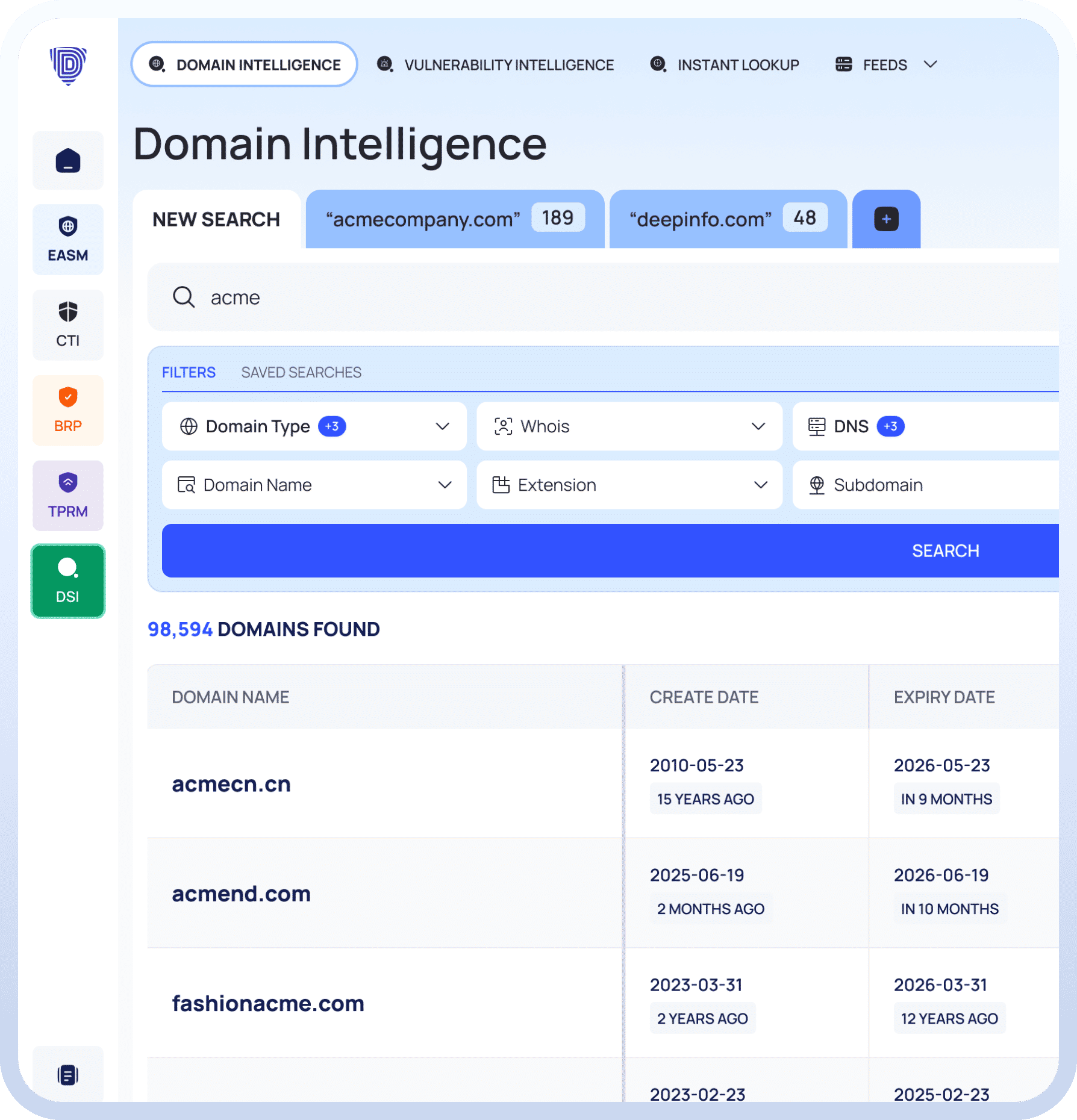Go to the CTI section
This screenshot has width=1077, height=1120.
point(68,325)
